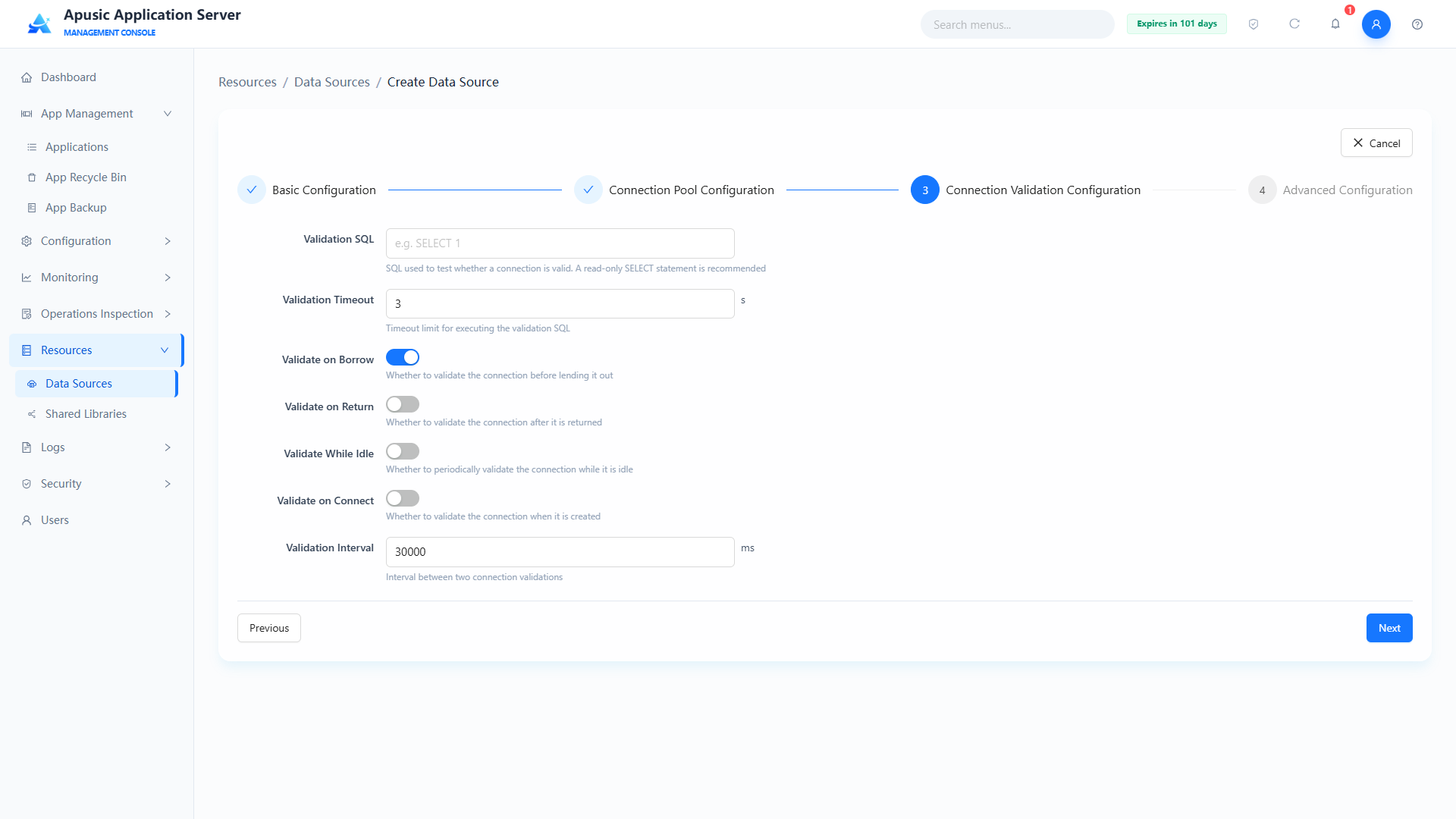
Task: Open App Recycle Bin page
Action: [x=97, y=177]
